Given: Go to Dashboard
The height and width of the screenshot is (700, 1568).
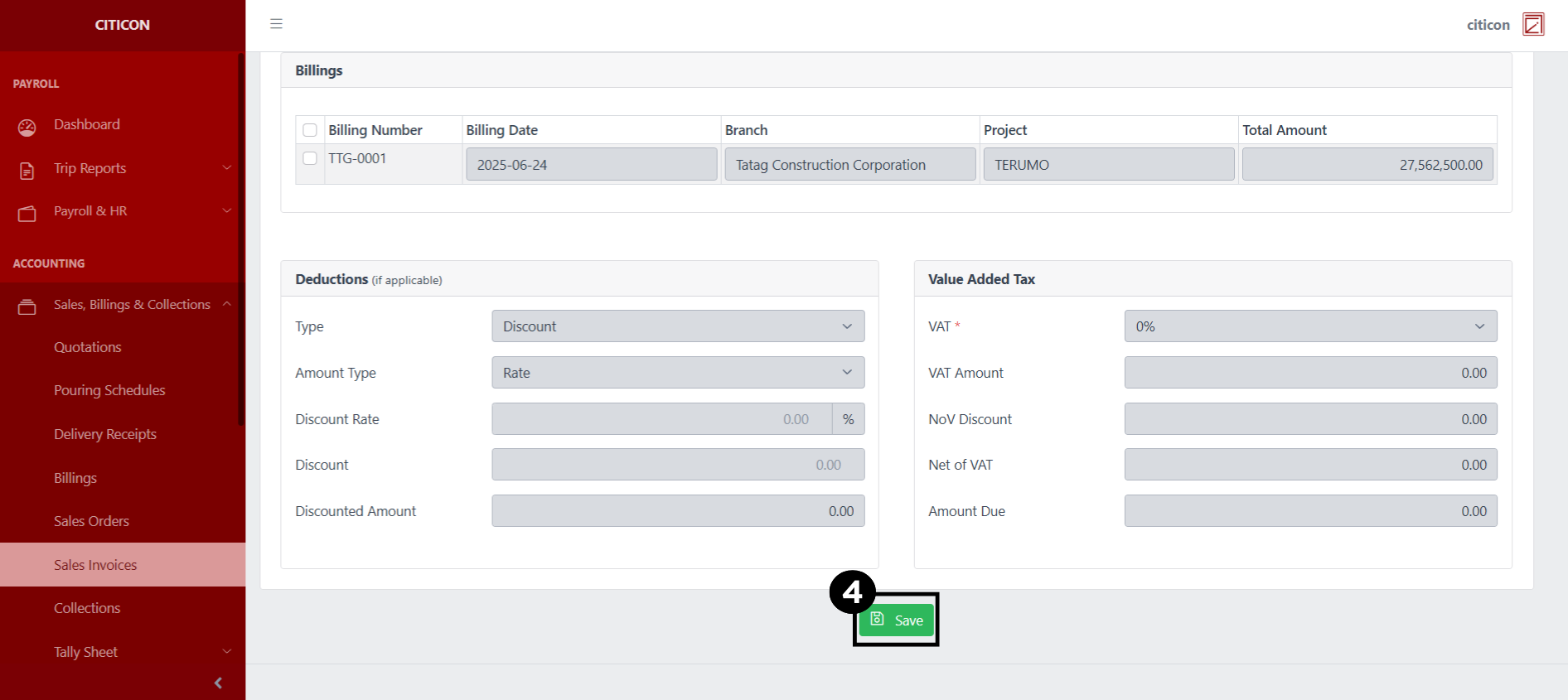Looking at the screenshot, I should [x=87, y=124].
